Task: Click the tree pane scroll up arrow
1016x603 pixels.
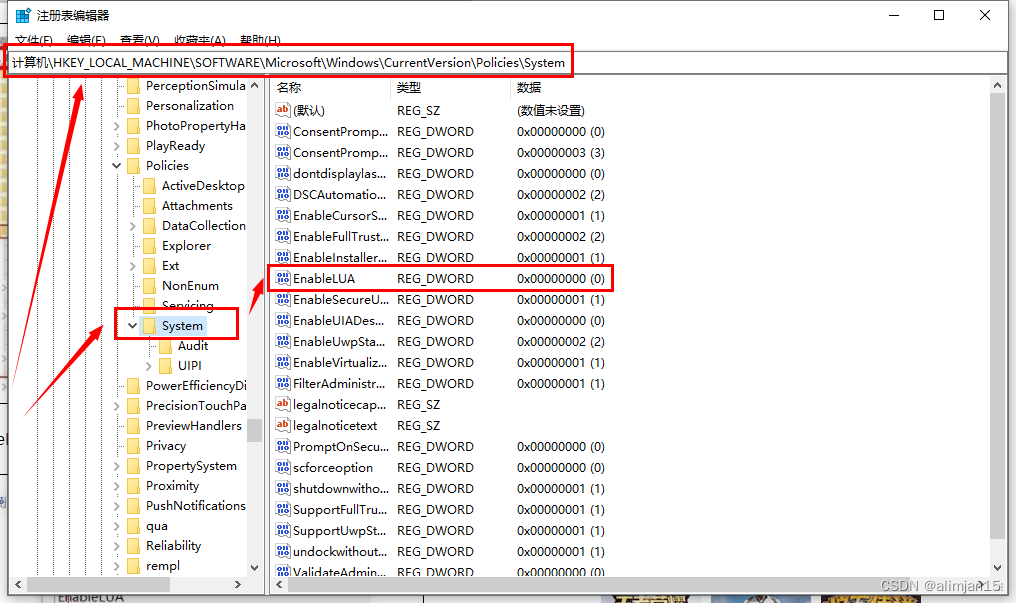Action: [255, 85]
